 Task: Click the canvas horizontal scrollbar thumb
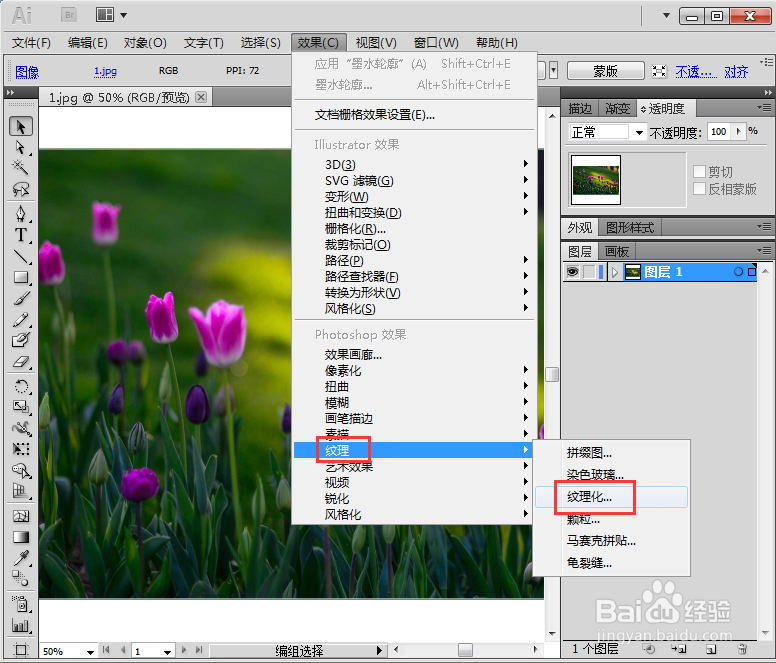pos(465,649)
